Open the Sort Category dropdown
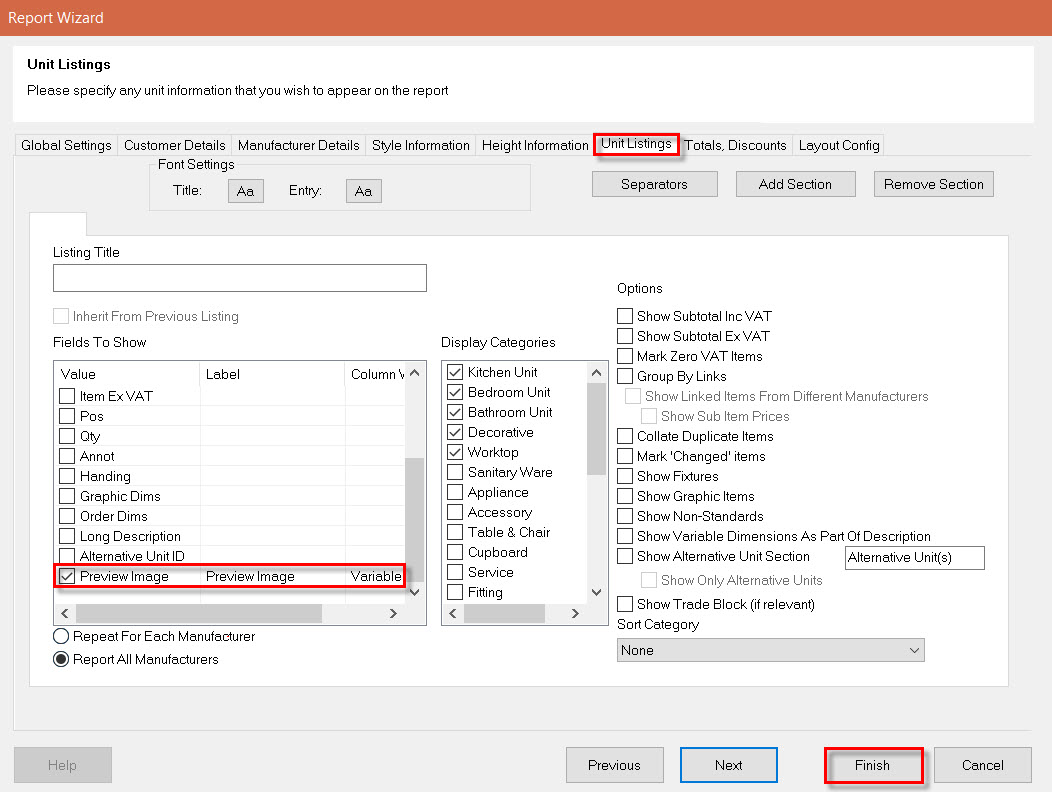The width and height of the screenshot is (1052, 792). point(912,650)
